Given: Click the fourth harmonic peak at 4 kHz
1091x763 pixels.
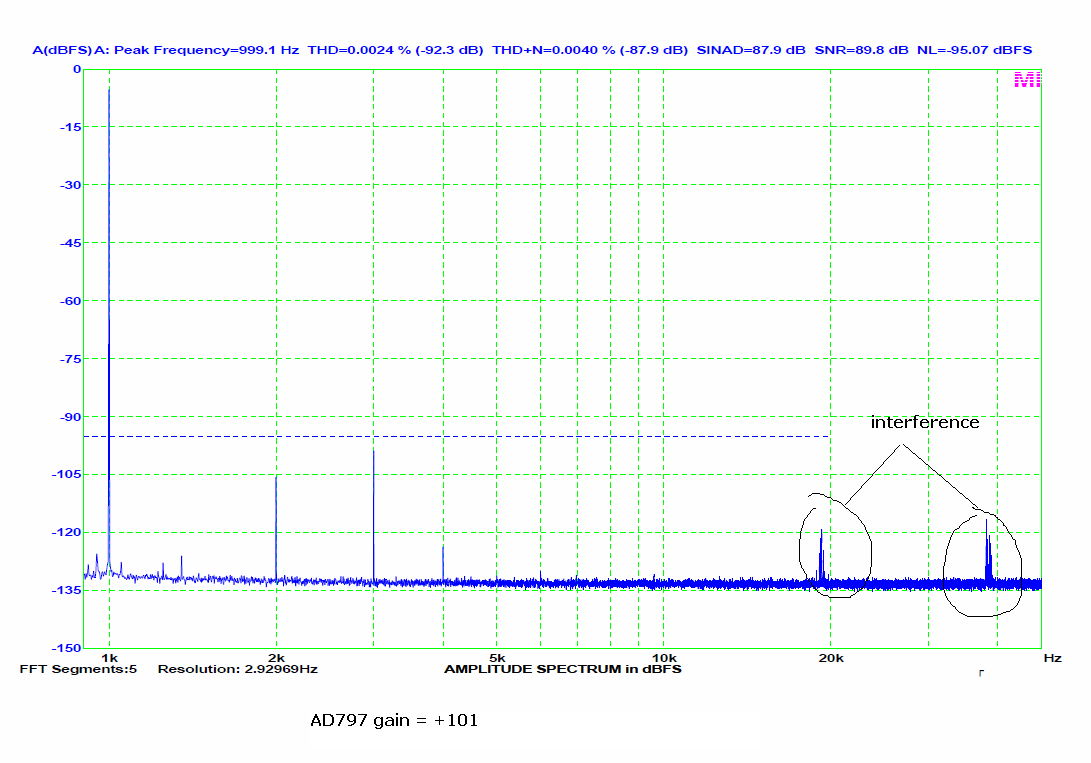Looking at the screenshot, I should pos(443,563).
